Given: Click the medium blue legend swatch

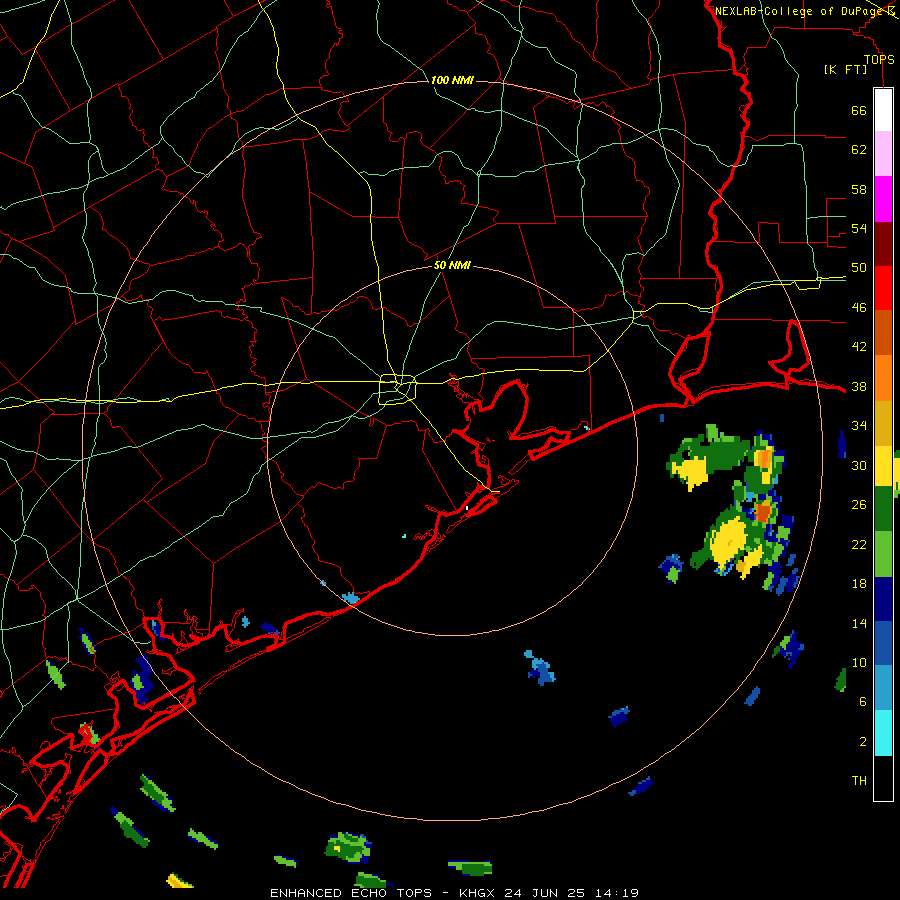Looking at the screenshot, I should tap(883, 643).
